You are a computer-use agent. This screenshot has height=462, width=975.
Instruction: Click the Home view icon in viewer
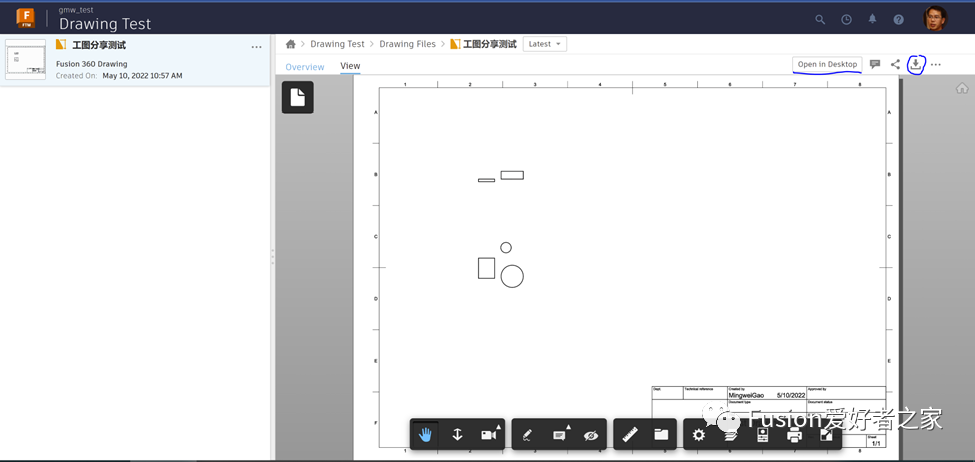coord(962,88)
